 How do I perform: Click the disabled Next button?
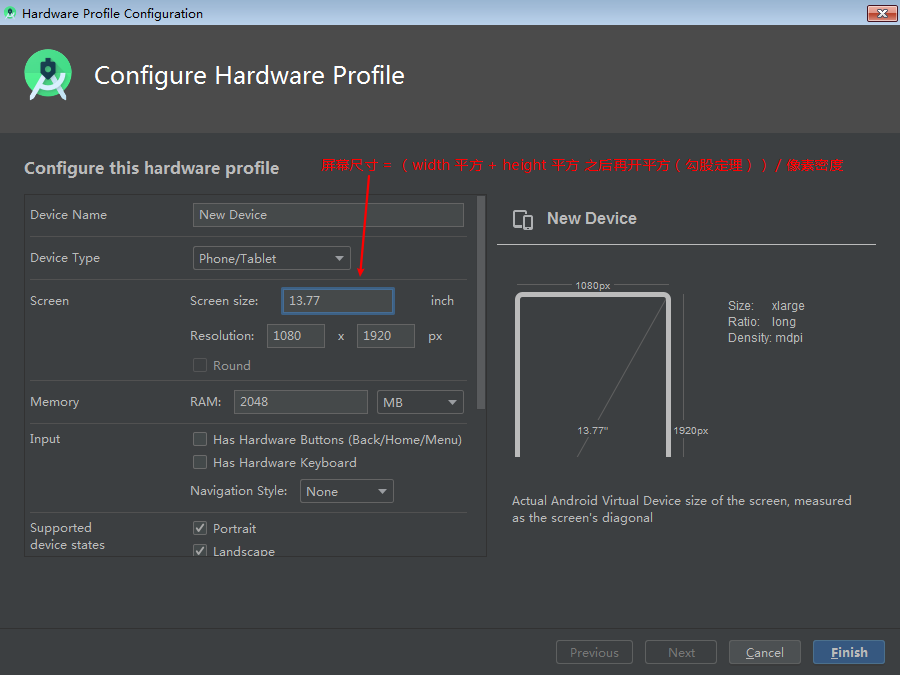(x=681, y=652)
